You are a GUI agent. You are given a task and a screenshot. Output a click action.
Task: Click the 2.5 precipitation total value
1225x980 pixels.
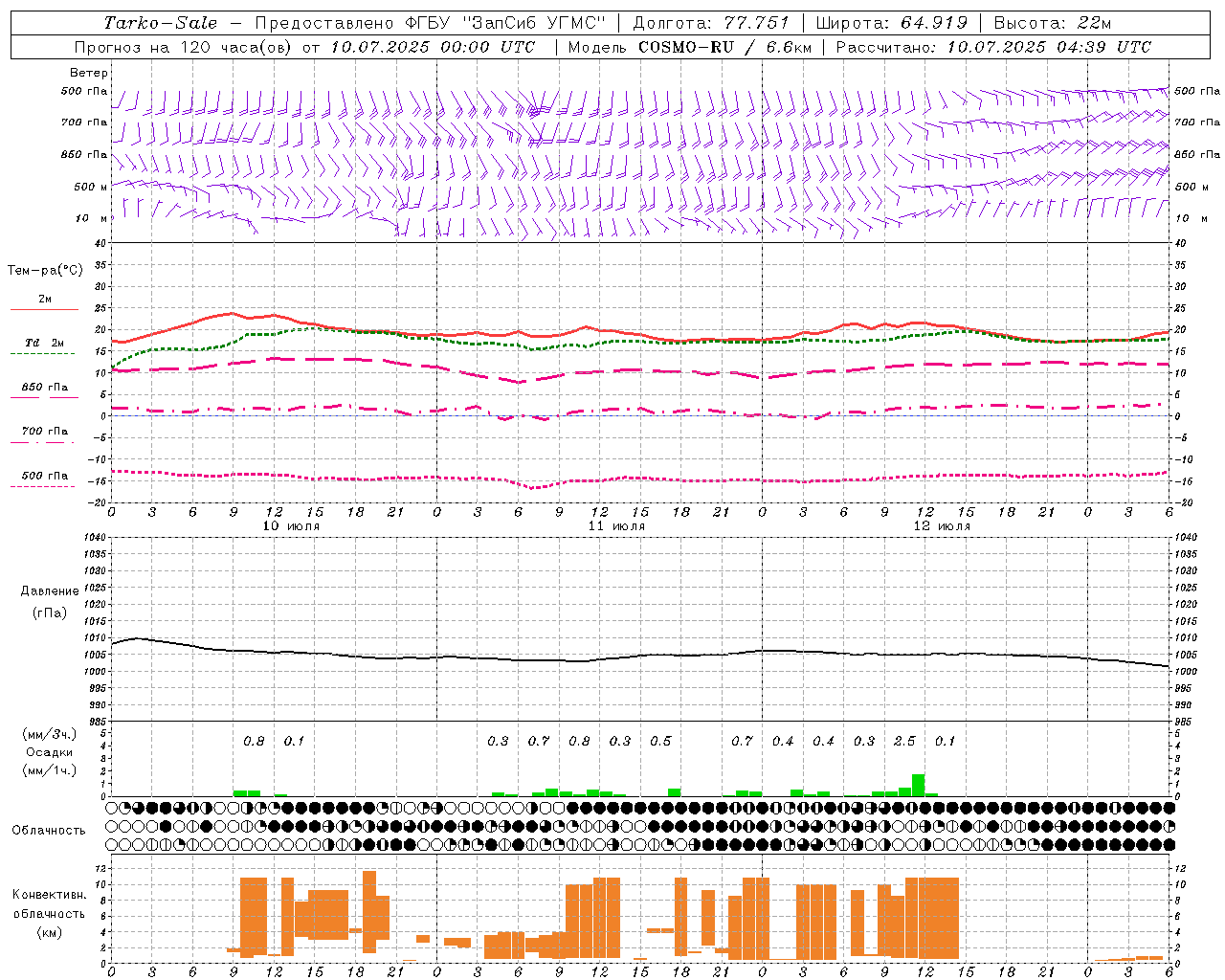tap(904, 741)
